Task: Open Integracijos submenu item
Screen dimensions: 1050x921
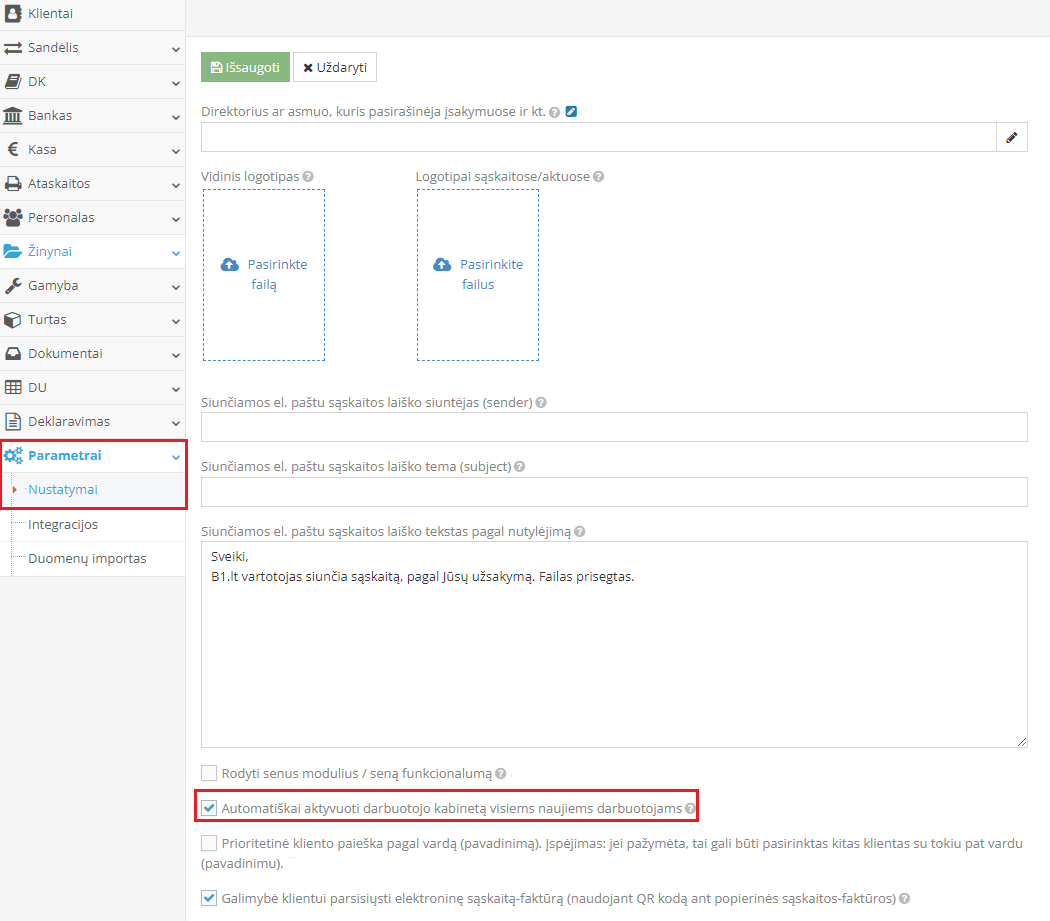Action: click(x=63, y=525)
